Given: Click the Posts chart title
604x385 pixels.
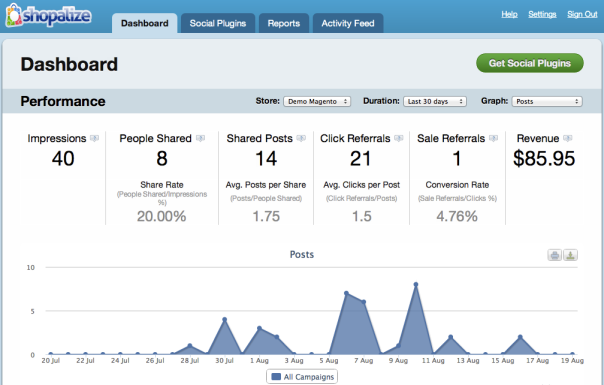Looking at the screenshot, I should point(302,254).
